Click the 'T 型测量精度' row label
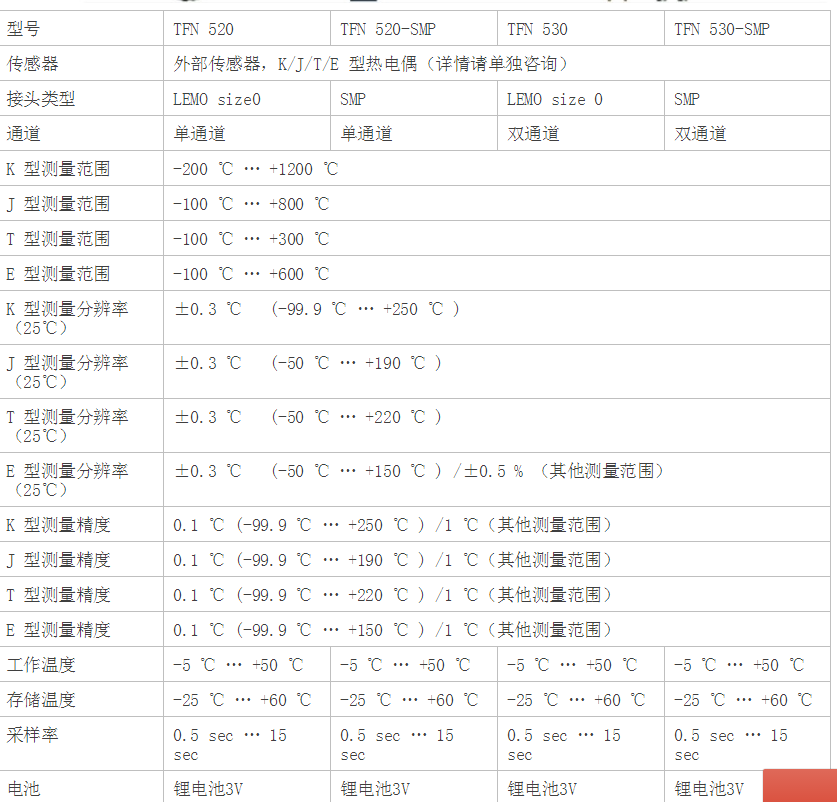 (58, 595)
